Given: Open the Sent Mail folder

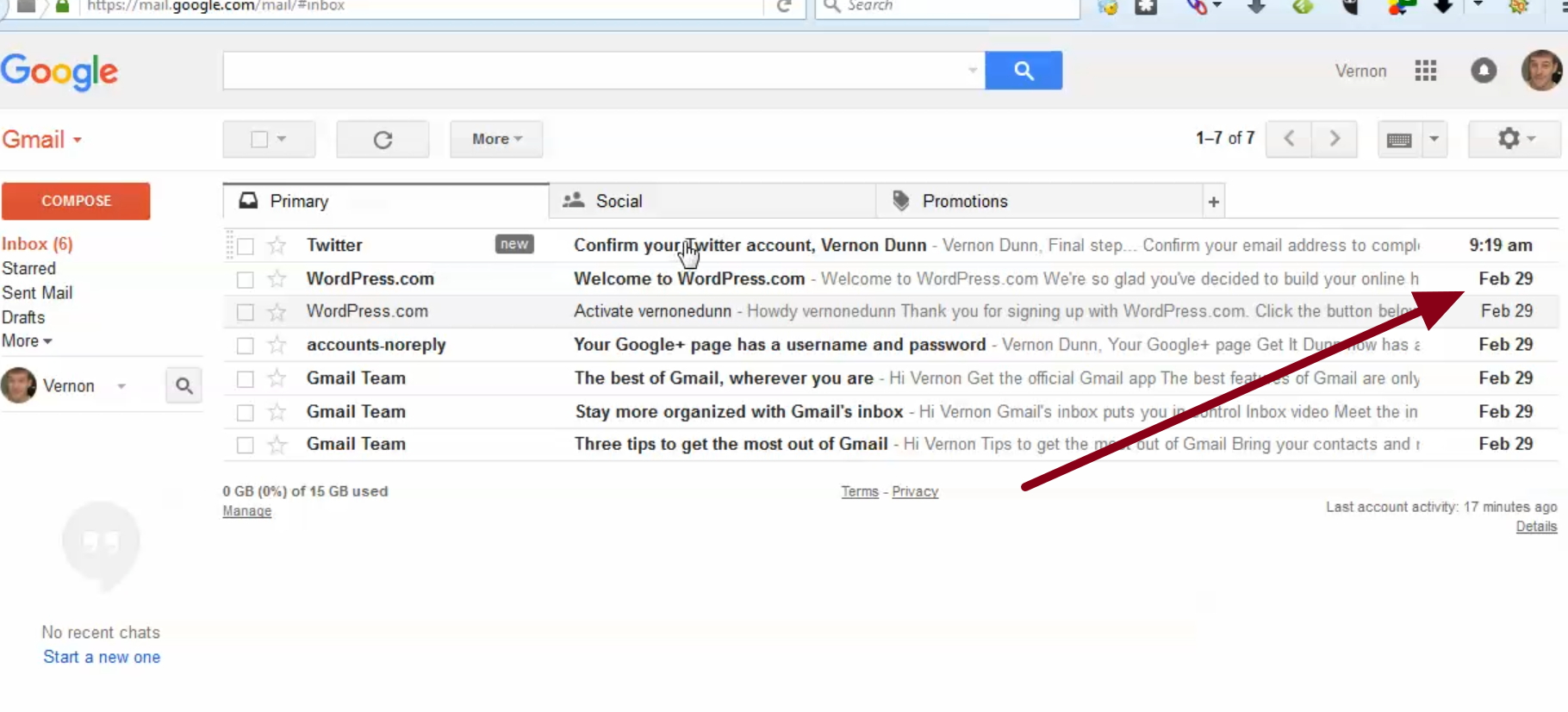Looking at the screenshot, I should [37, 293].
